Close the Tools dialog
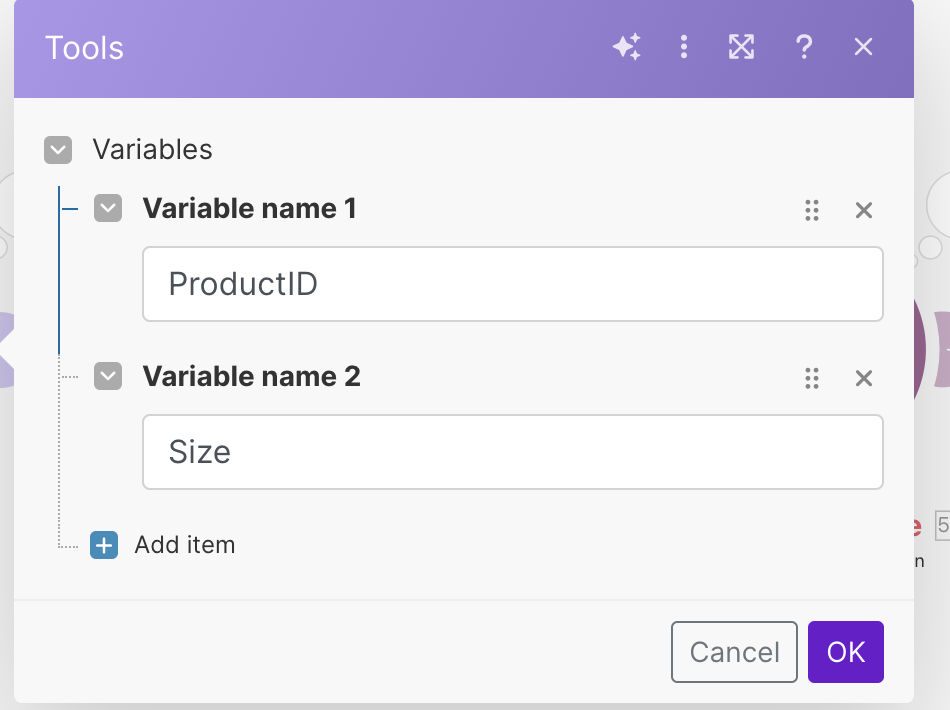Image resolution: width=950 pixels, height=710 pixels. tap(864, 47)
